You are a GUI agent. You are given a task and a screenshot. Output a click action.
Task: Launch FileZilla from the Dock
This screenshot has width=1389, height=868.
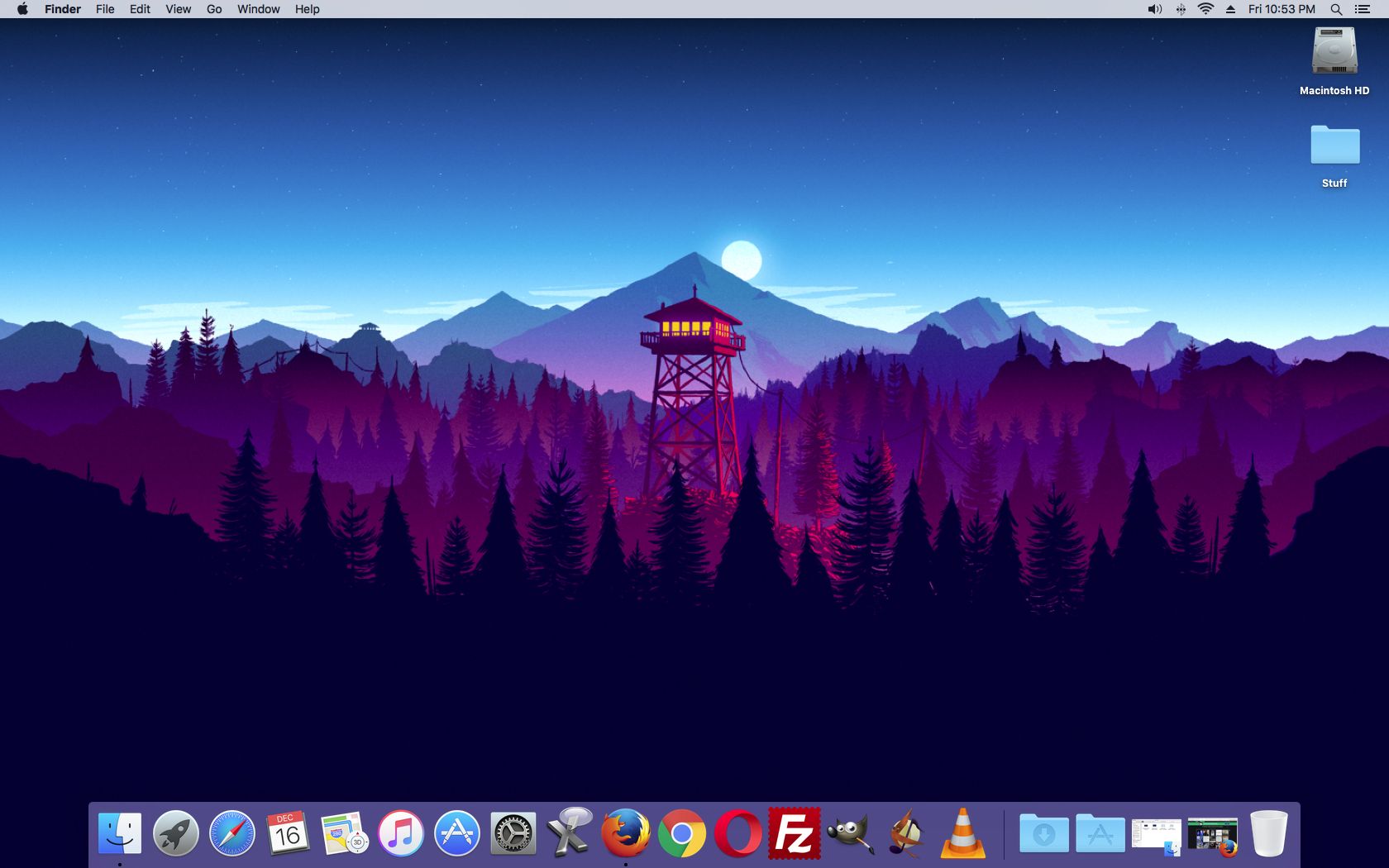[795, 832]
